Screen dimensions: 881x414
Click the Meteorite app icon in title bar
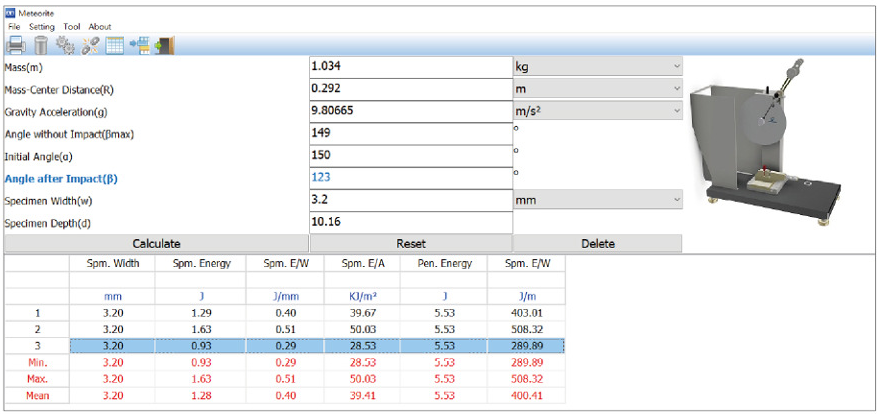(11, 13)
